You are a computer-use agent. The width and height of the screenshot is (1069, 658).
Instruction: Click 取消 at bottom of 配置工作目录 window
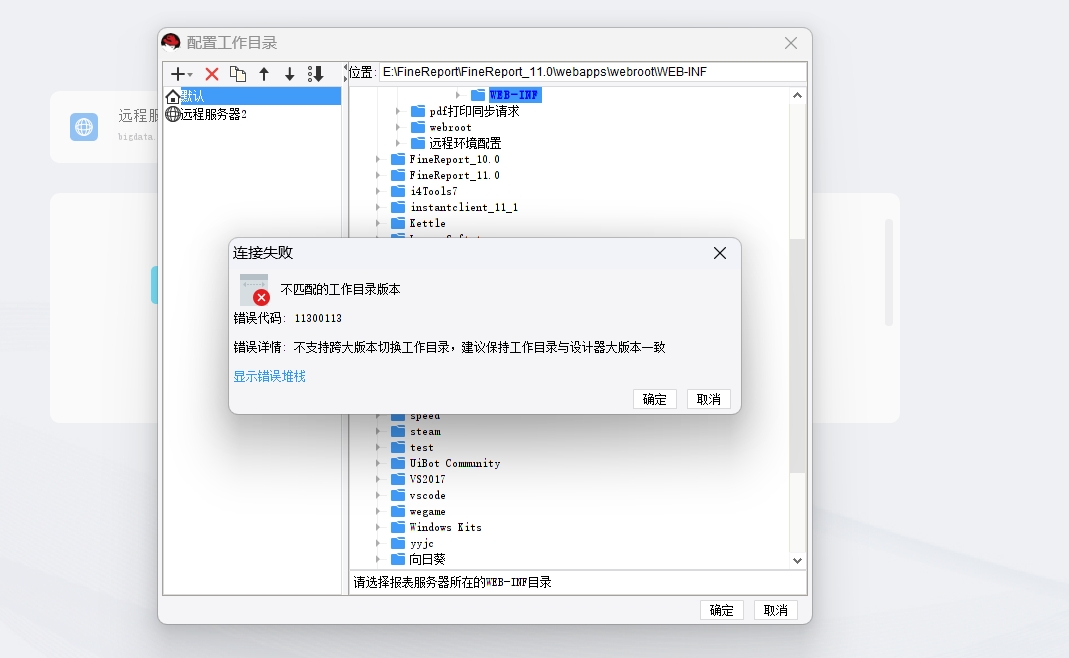pyautogui.click(x=775, y=610)
